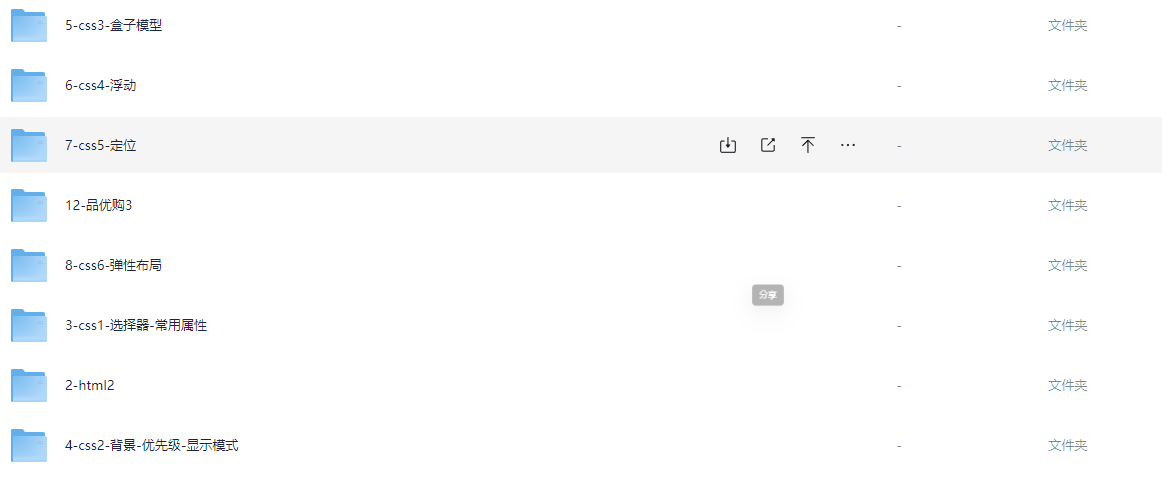Screen dimensions: 1162x481
Task: Click download icon on 7-css5-定位 row
Action: 728,145
